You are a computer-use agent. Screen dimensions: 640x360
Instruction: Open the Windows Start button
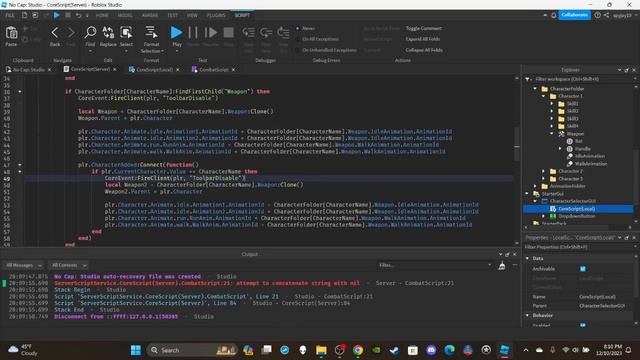point(136,350)
